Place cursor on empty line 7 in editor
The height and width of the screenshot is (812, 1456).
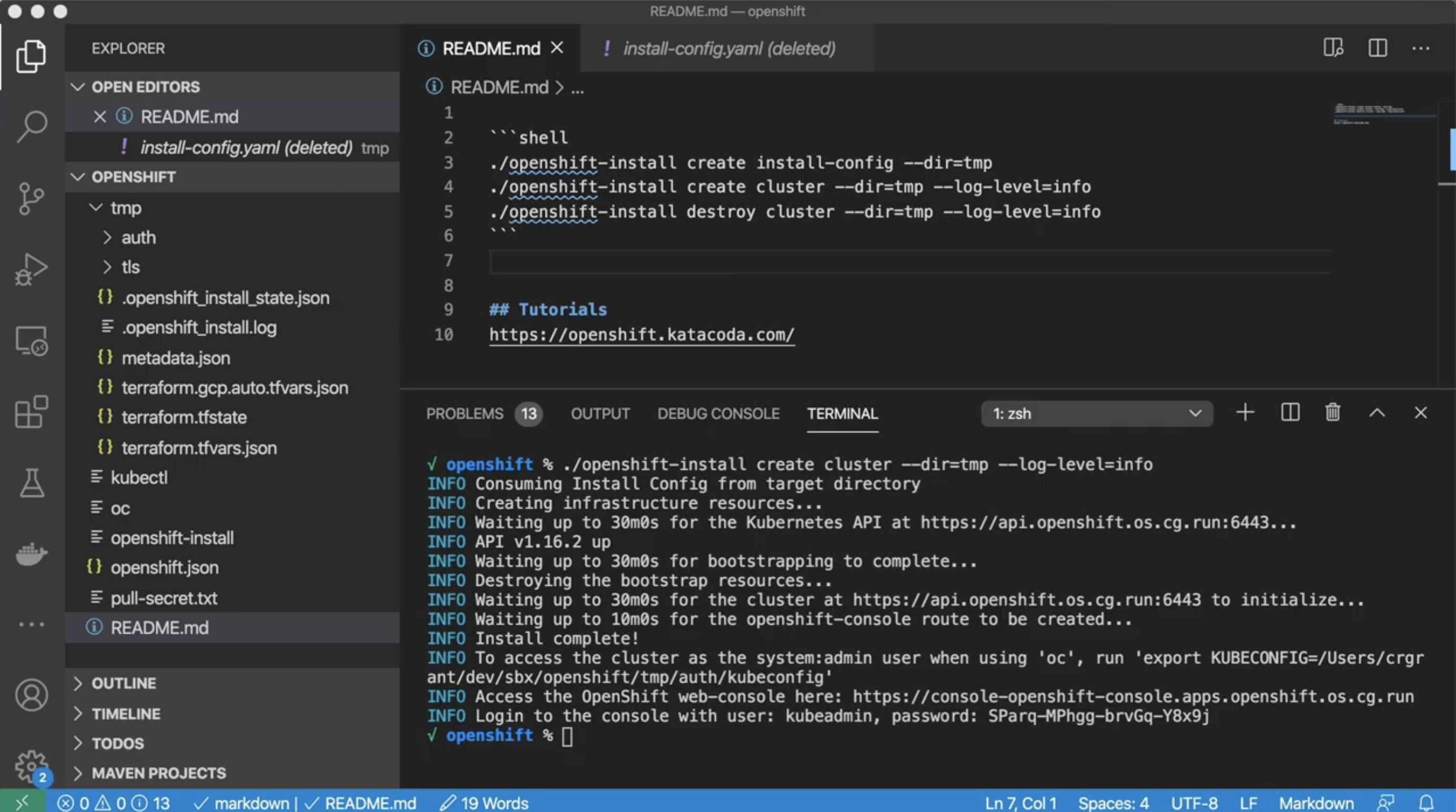[x=909, y=261]
